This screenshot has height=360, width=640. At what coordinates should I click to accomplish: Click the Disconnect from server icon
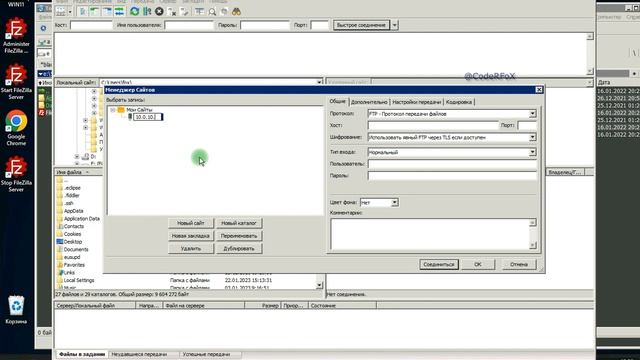(x=172, y=12)
